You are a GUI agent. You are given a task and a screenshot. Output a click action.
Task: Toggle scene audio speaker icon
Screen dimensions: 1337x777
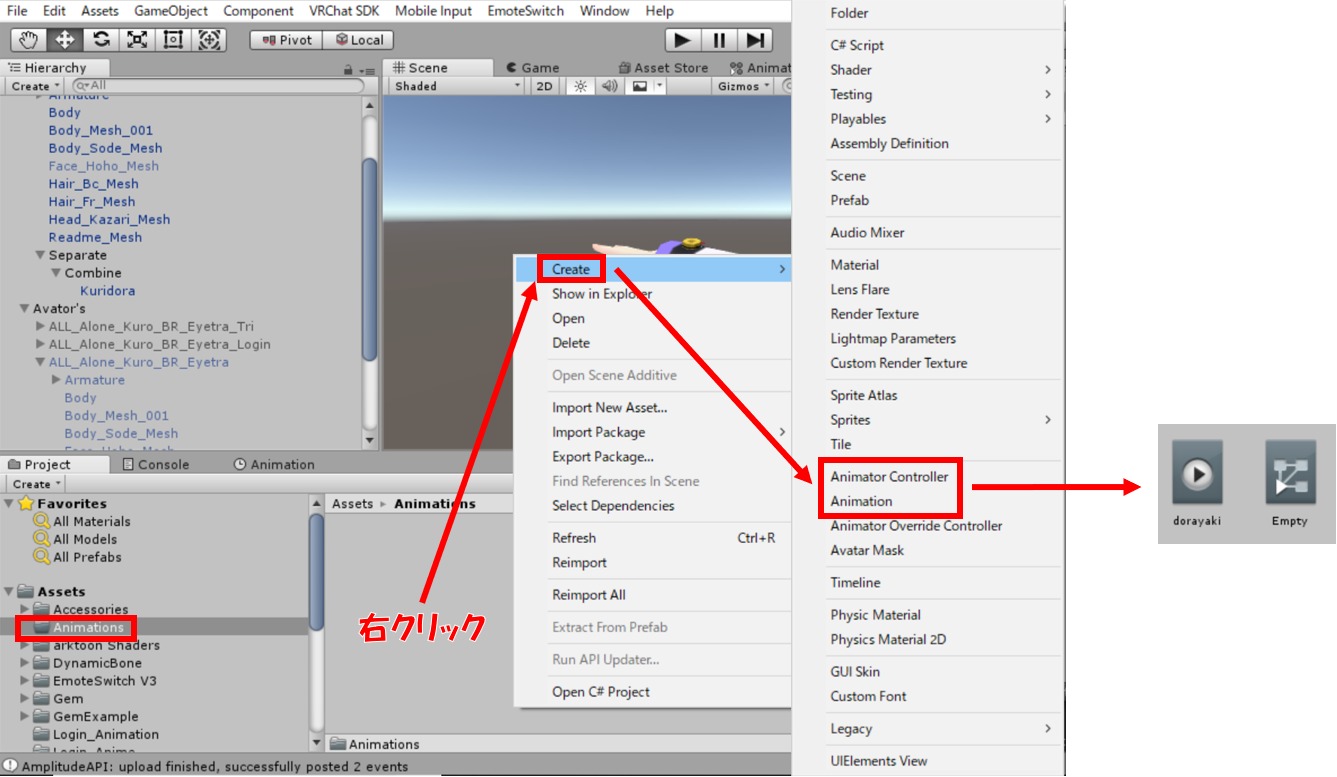coord(609,86)
